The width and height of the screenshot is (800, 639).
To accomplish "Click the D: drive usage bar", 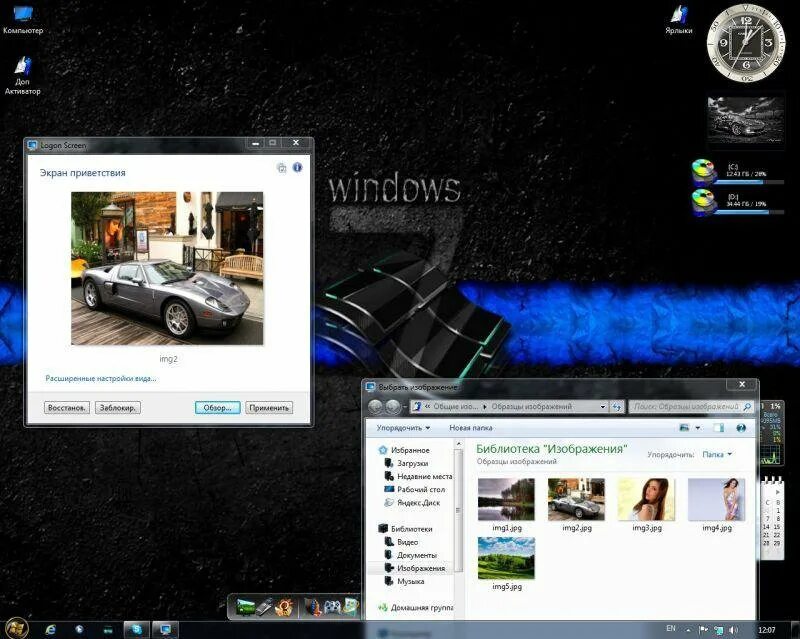I will 748,211.
